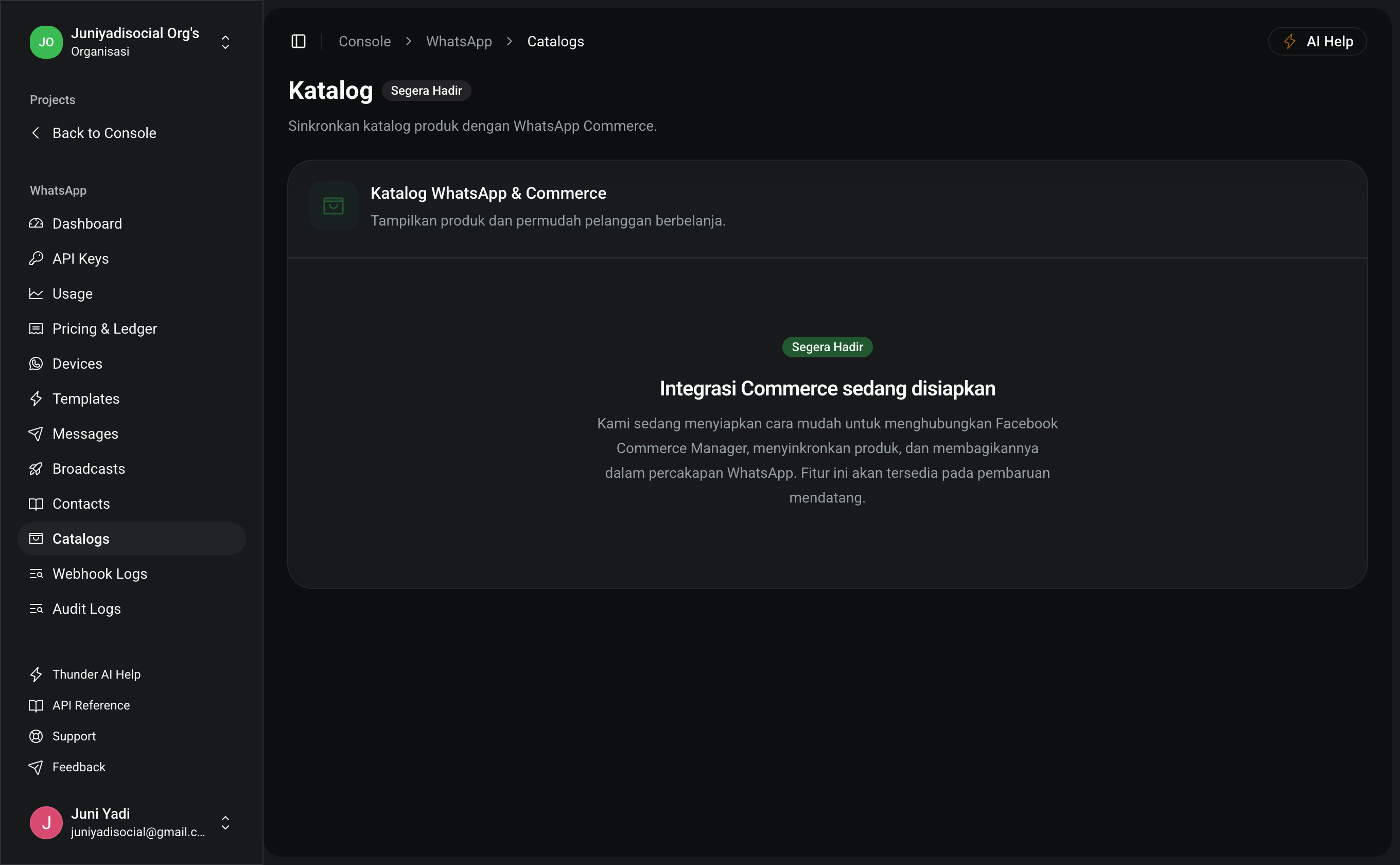Open the AI Help button
The width and height of the screenshot is (1400, 865).
coord(1317,41)
